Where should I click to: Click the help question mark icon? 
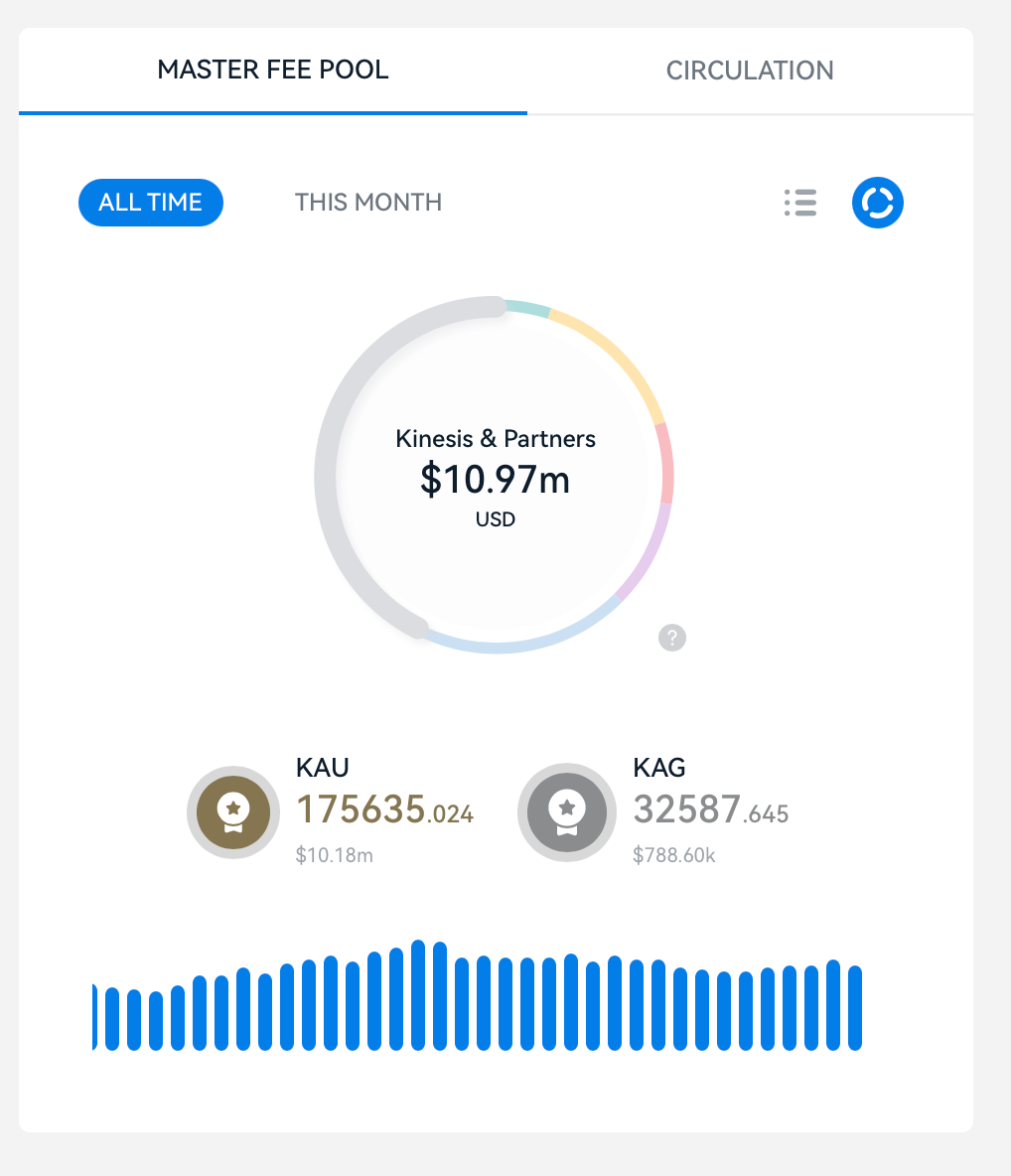[x=672, y=638]
